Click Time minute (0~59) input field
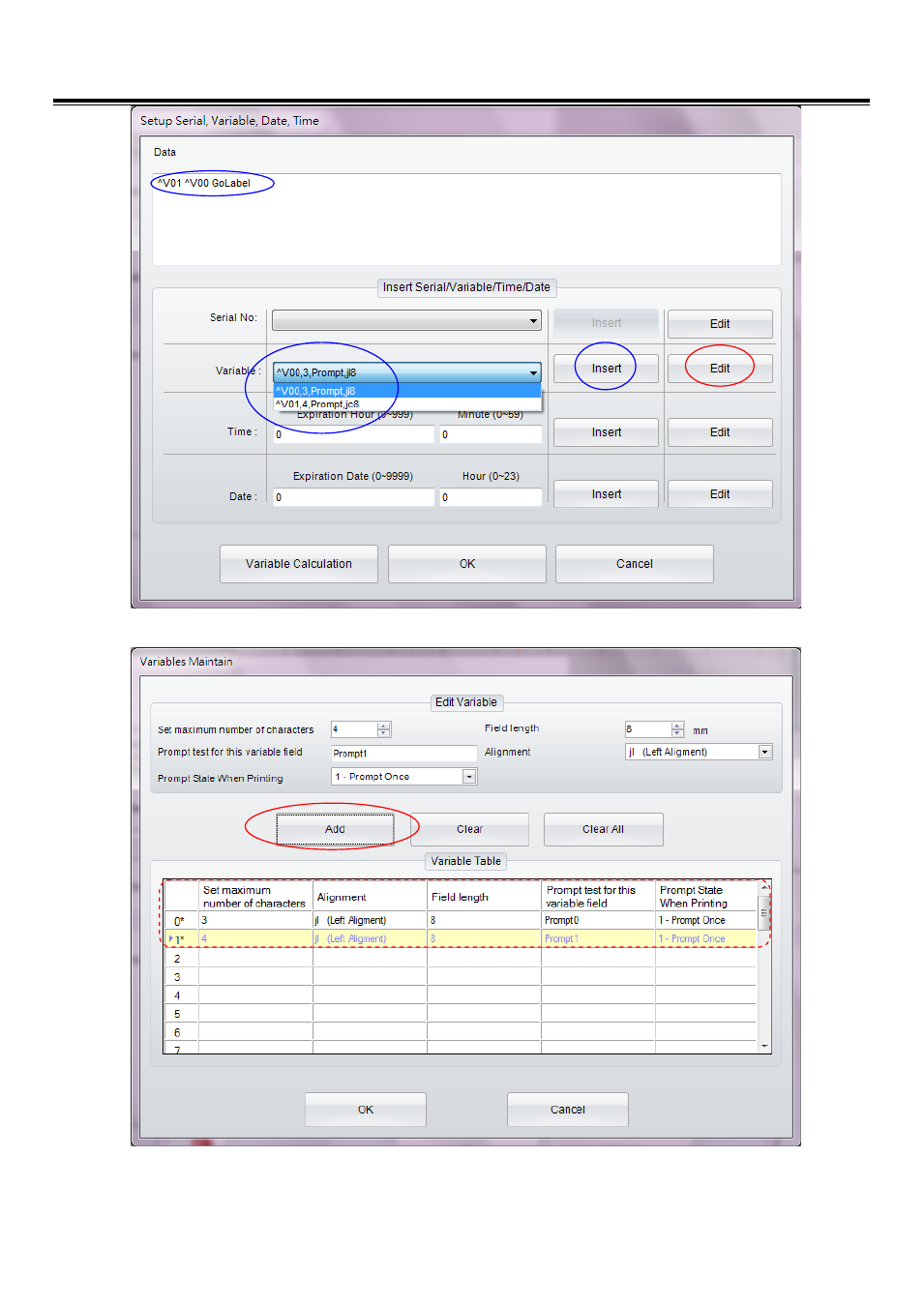Screen dimensions: 924x1306 pos(491,434)
